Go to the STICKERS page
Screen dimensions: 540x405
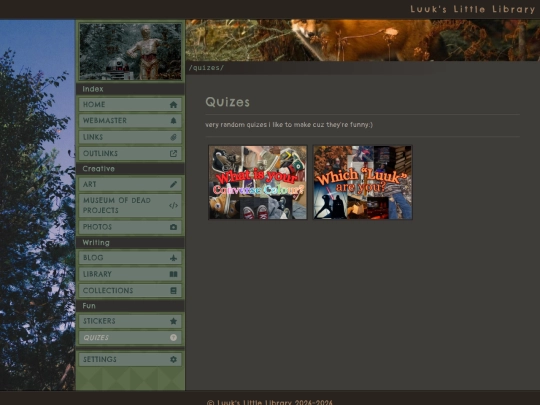pyautogui.click(x=130, y=321)
